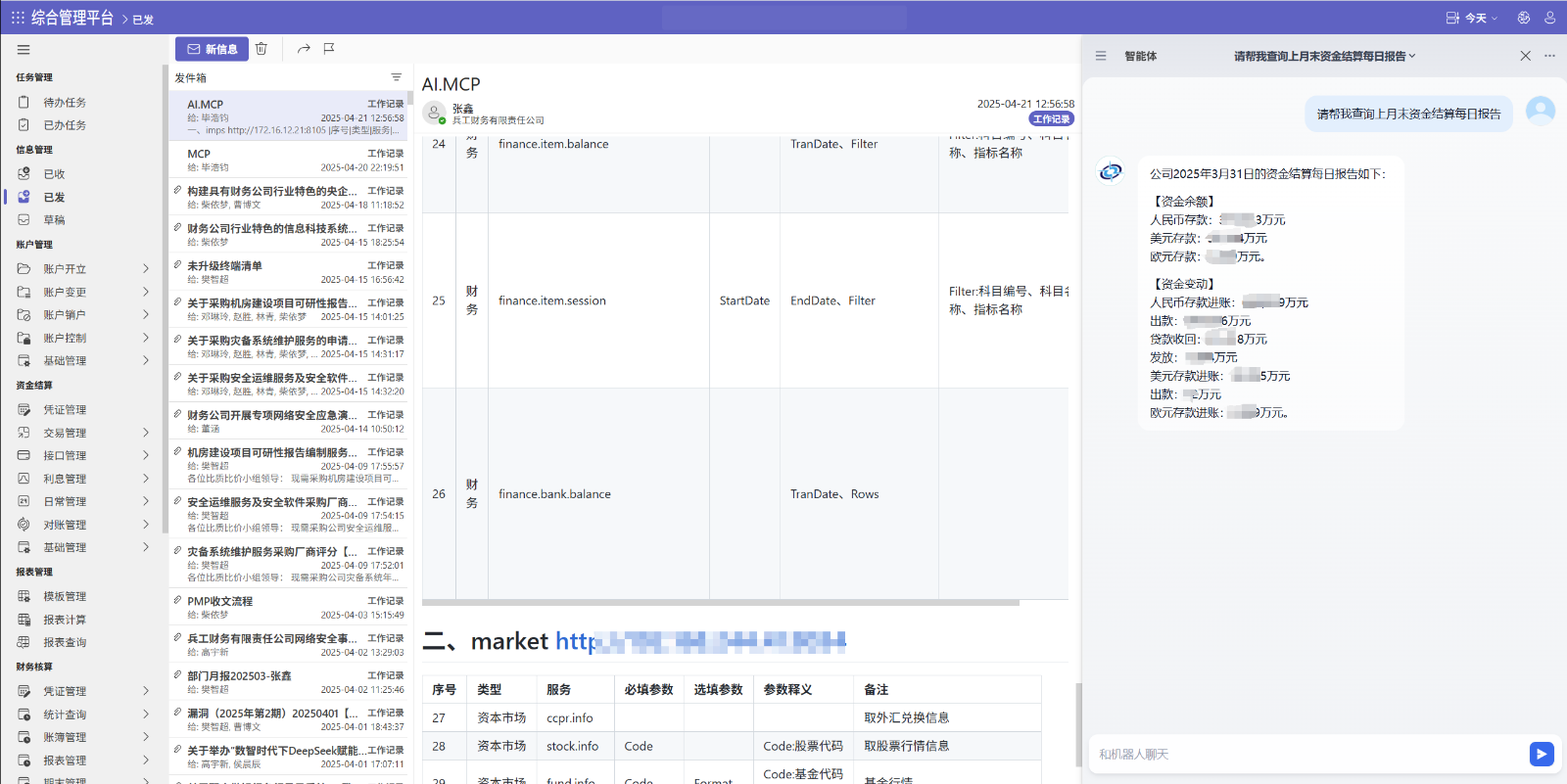Open more options in the 智能体 panel
The image size is (1567, 784).
point(1549,56)
